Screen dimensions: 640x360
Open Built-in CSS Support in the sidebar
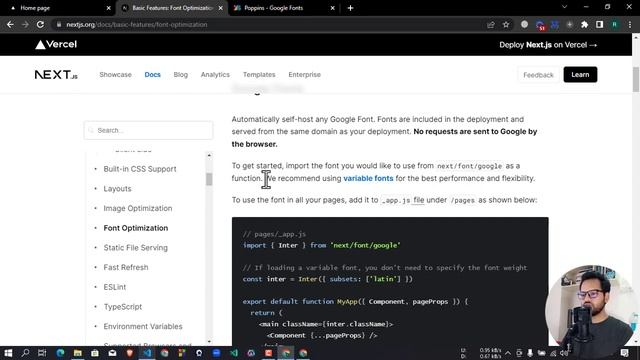click(140, 169)
